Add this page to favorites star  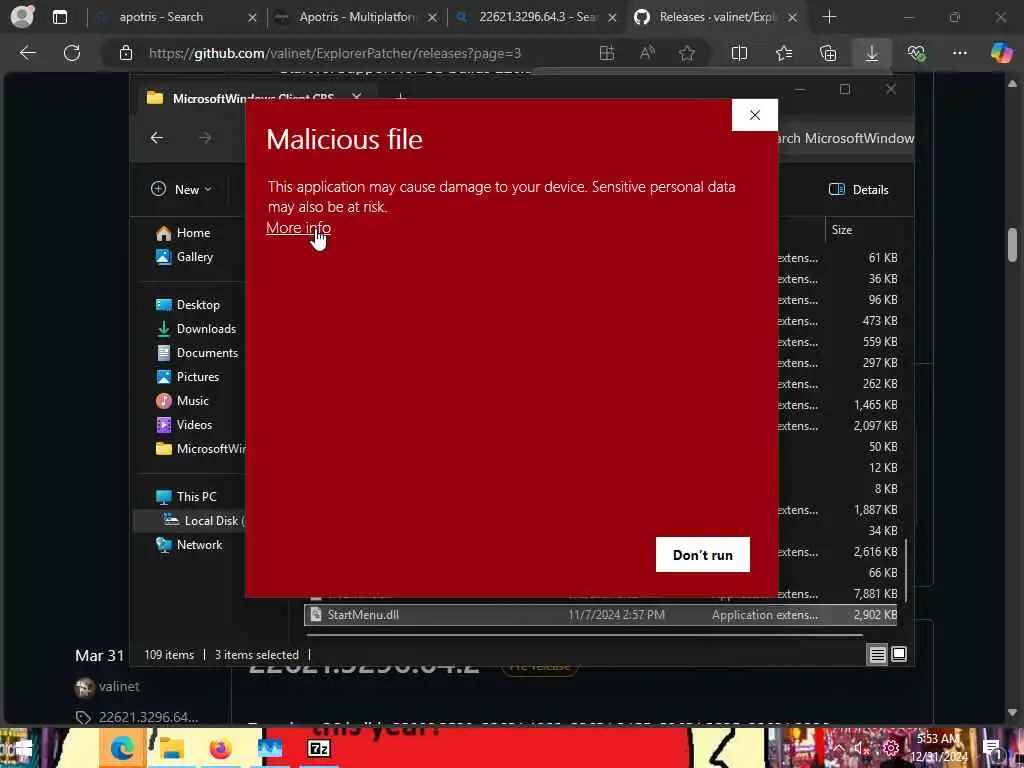tap(686, 54)
